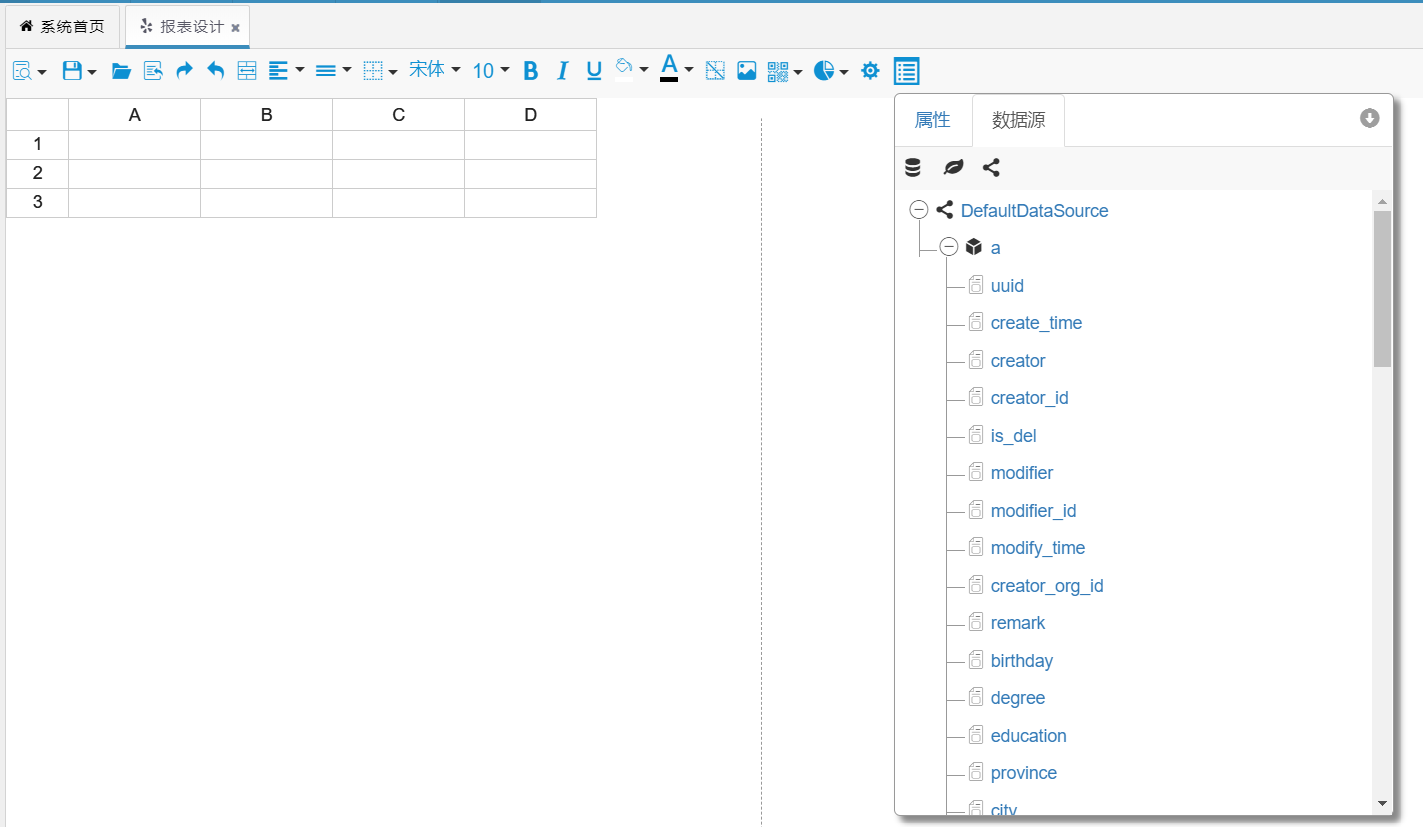The image size is (1423, 827).
Task: Select row header 2 in the grid
Action: click(38, 174)
